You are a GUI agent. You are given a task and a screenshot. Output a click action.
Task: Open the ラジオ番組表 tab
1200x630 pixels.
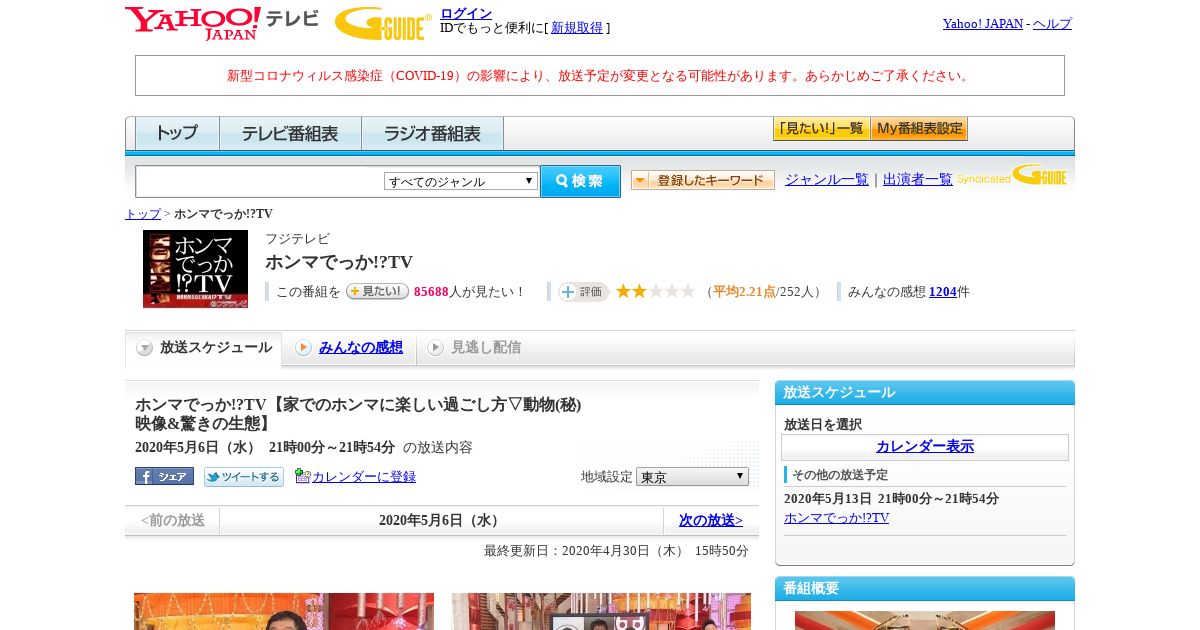pyautogui.click(x=432, y=133)
